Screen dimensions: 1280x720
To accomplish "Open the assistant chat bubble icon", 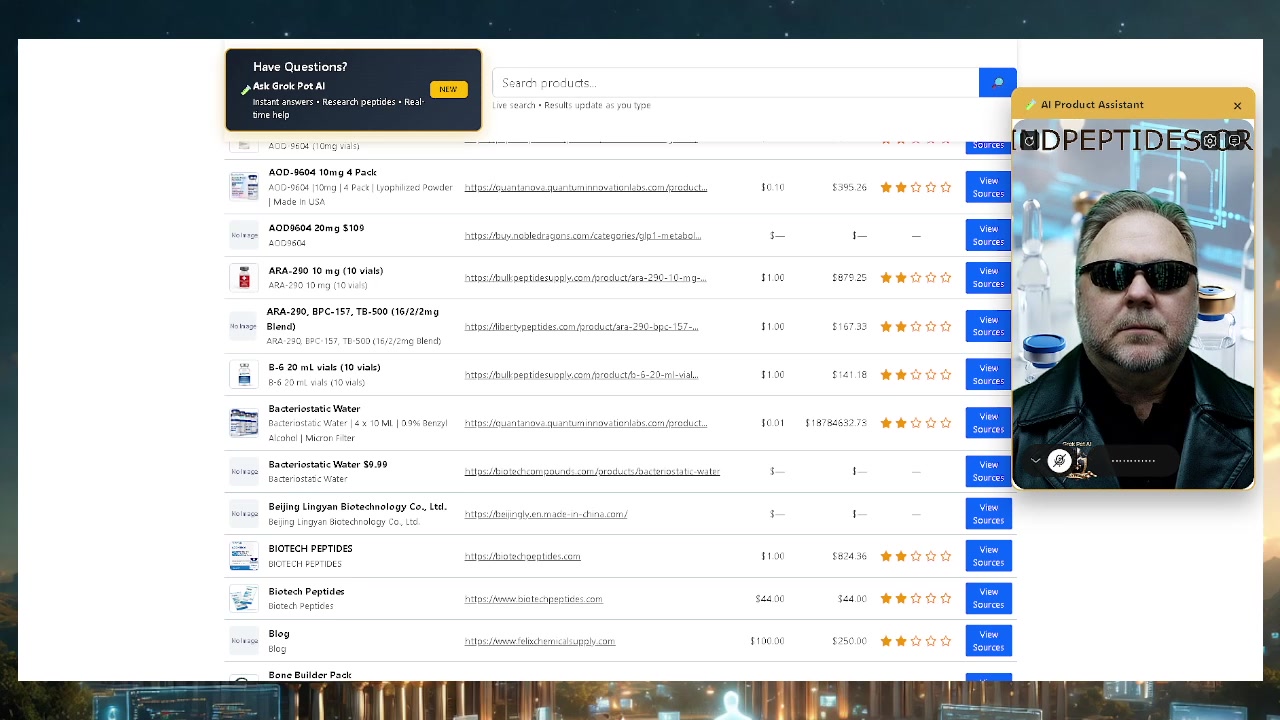I will point(1234,141).
